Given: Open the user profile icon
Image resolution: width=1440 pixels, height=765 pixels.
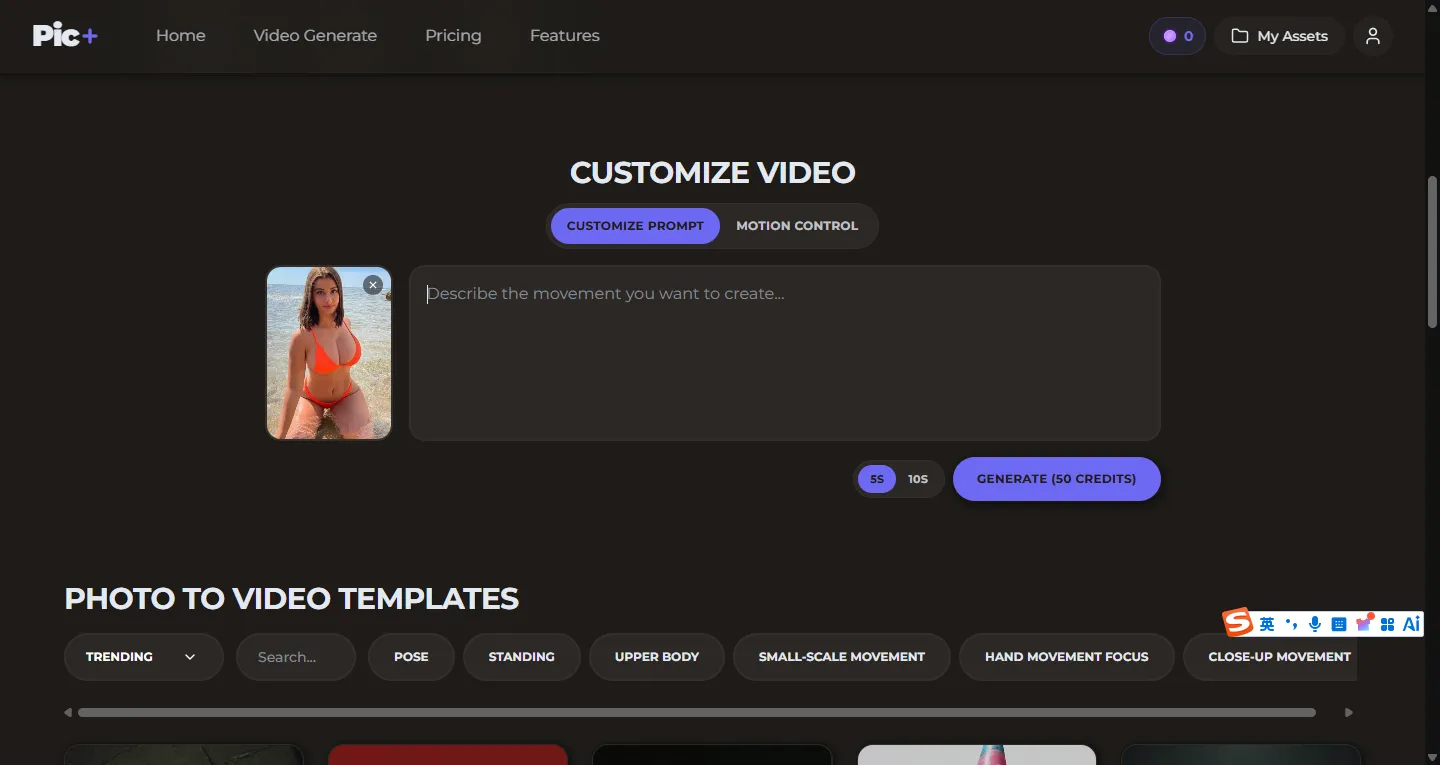Looking at the screenshot, I should 1373,36.
